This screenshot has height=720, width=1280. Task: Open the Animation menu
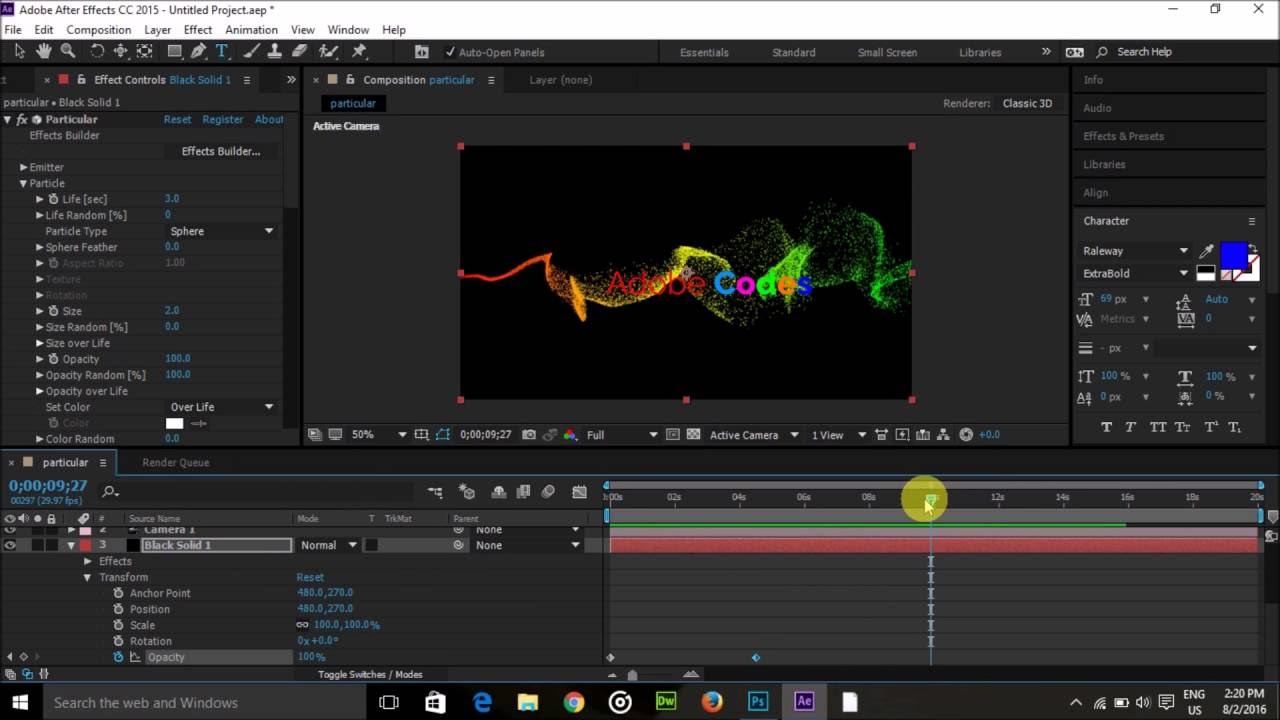point(251,30)
